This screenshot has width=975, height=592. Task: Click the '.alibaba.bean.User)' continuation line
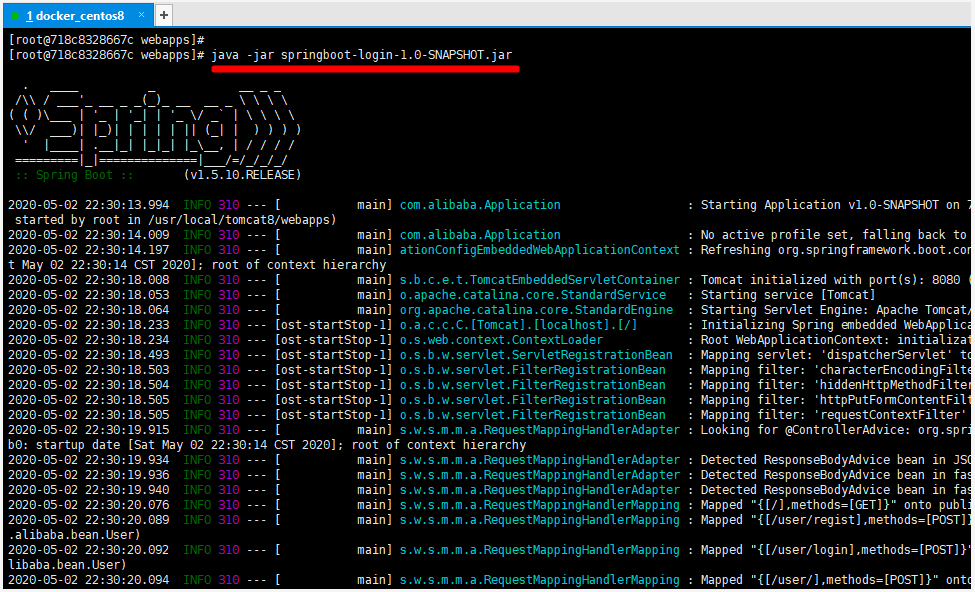74,535
